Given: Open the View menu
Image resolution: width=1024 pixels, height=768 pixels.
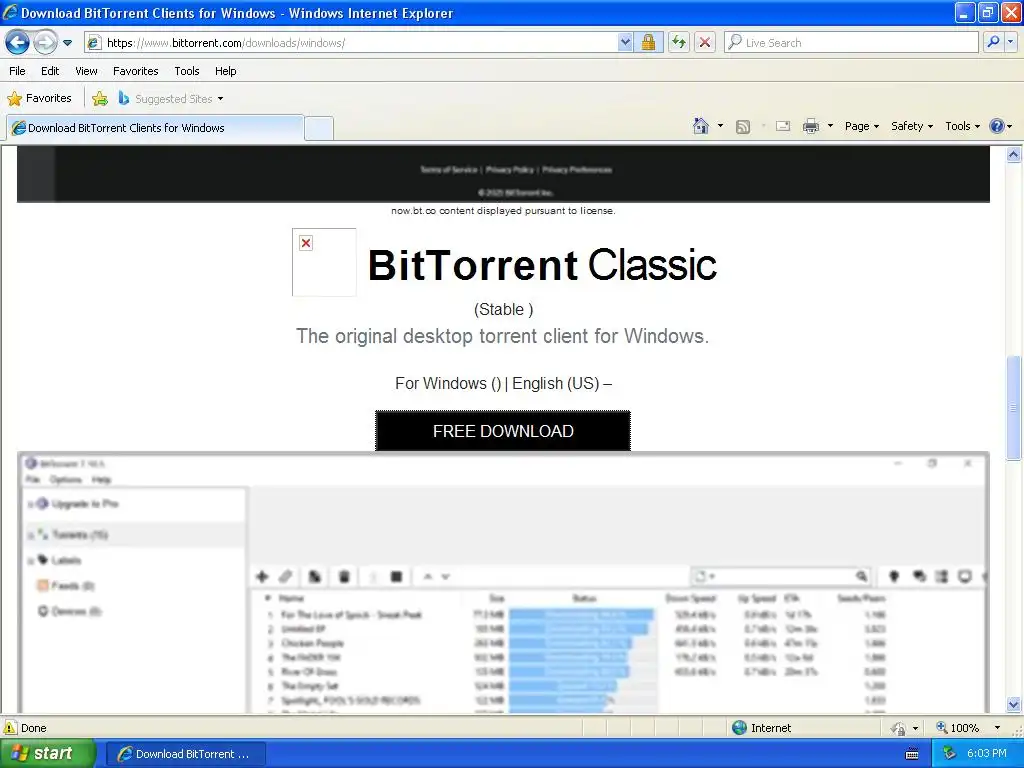Looking at the screenshot, I should (86, 71).
